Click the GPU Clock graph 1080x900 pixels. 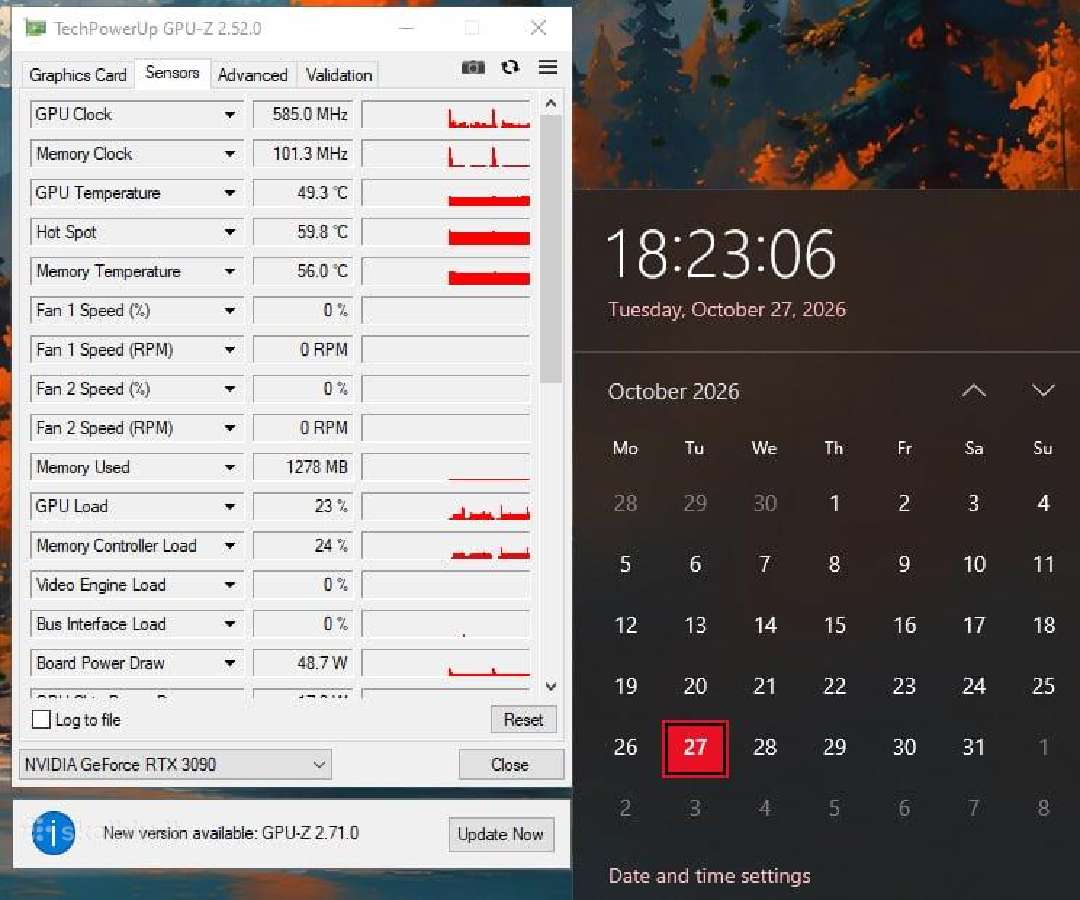(x=446, y=114)
